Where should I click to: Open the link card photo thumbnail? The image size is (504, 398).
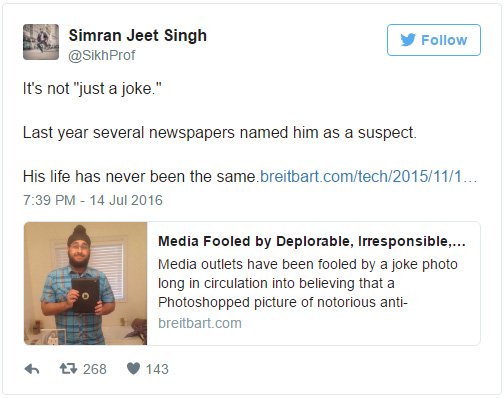coord(85,283)
